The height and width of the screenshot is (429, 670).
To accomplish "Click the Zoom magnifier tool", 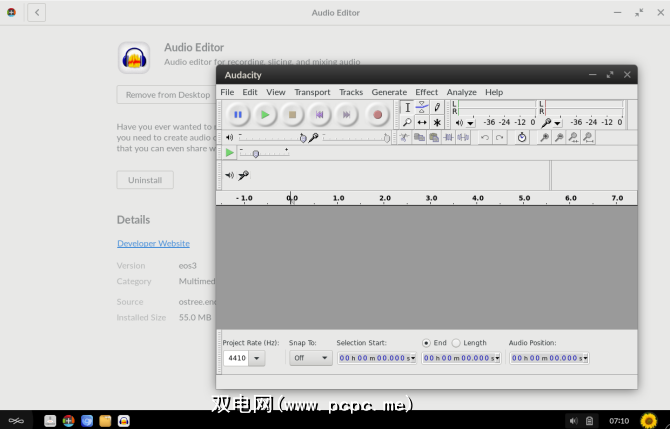I will point(407,122).
